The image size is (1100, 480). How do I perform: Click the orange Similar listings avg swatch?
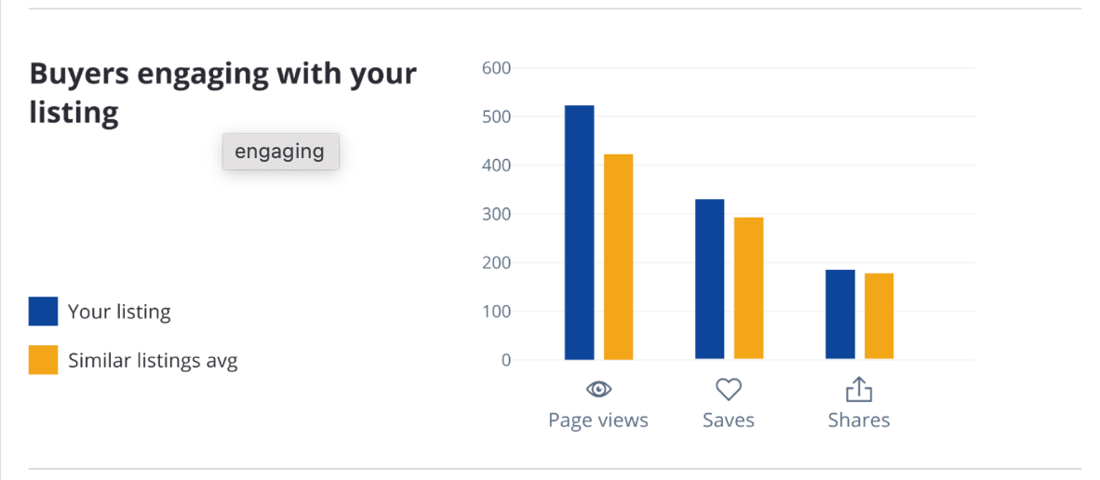click(44, 360)
